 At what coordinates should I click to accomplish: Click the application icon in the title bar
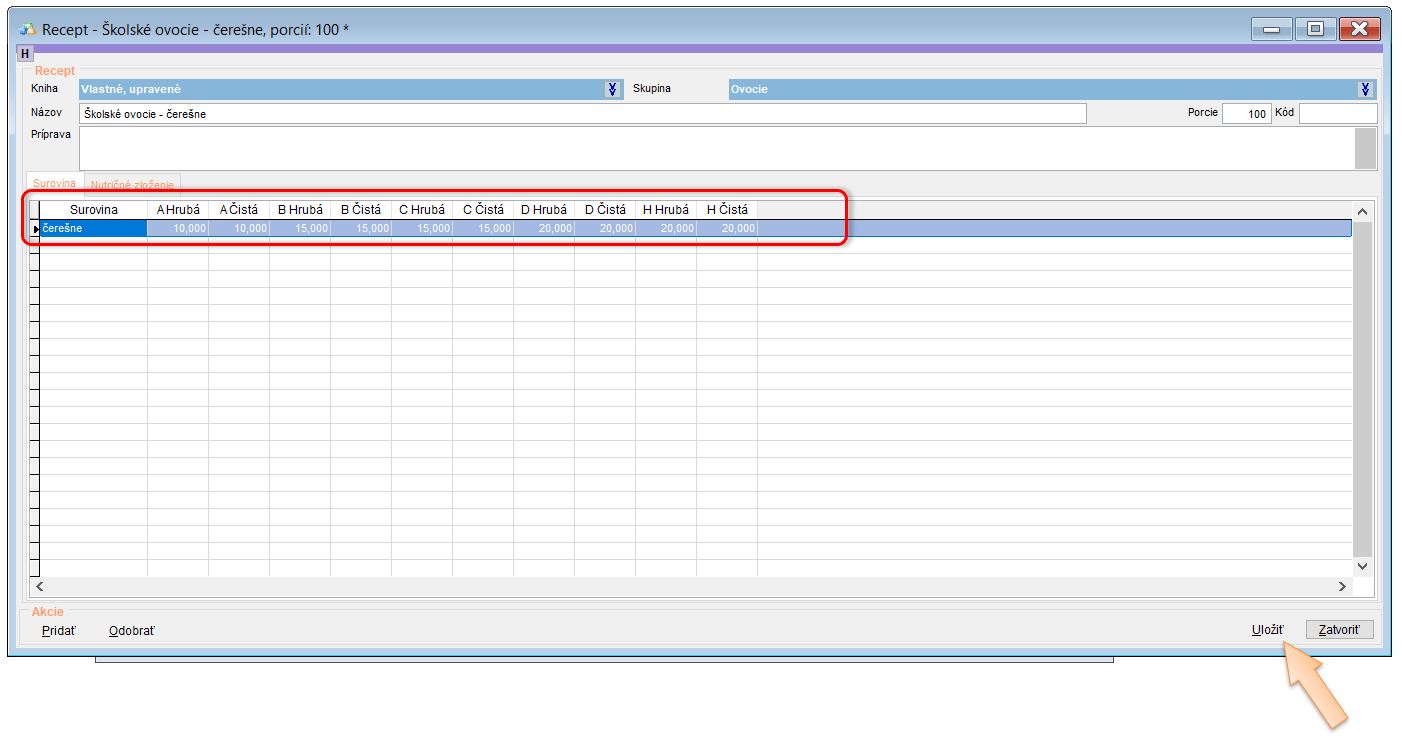point(28,29)
